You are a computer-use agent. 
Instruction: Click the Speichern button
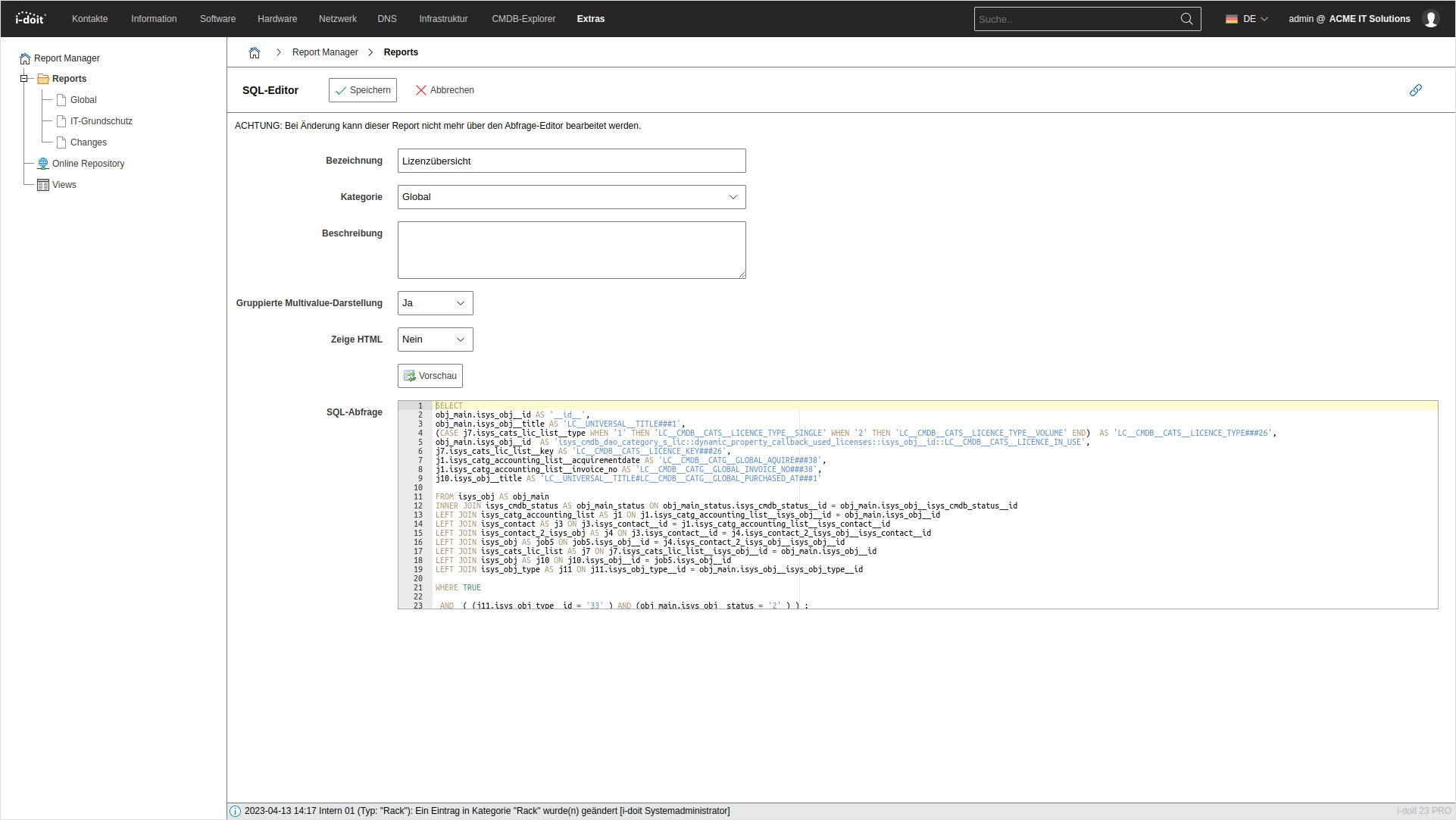(363, 90)
